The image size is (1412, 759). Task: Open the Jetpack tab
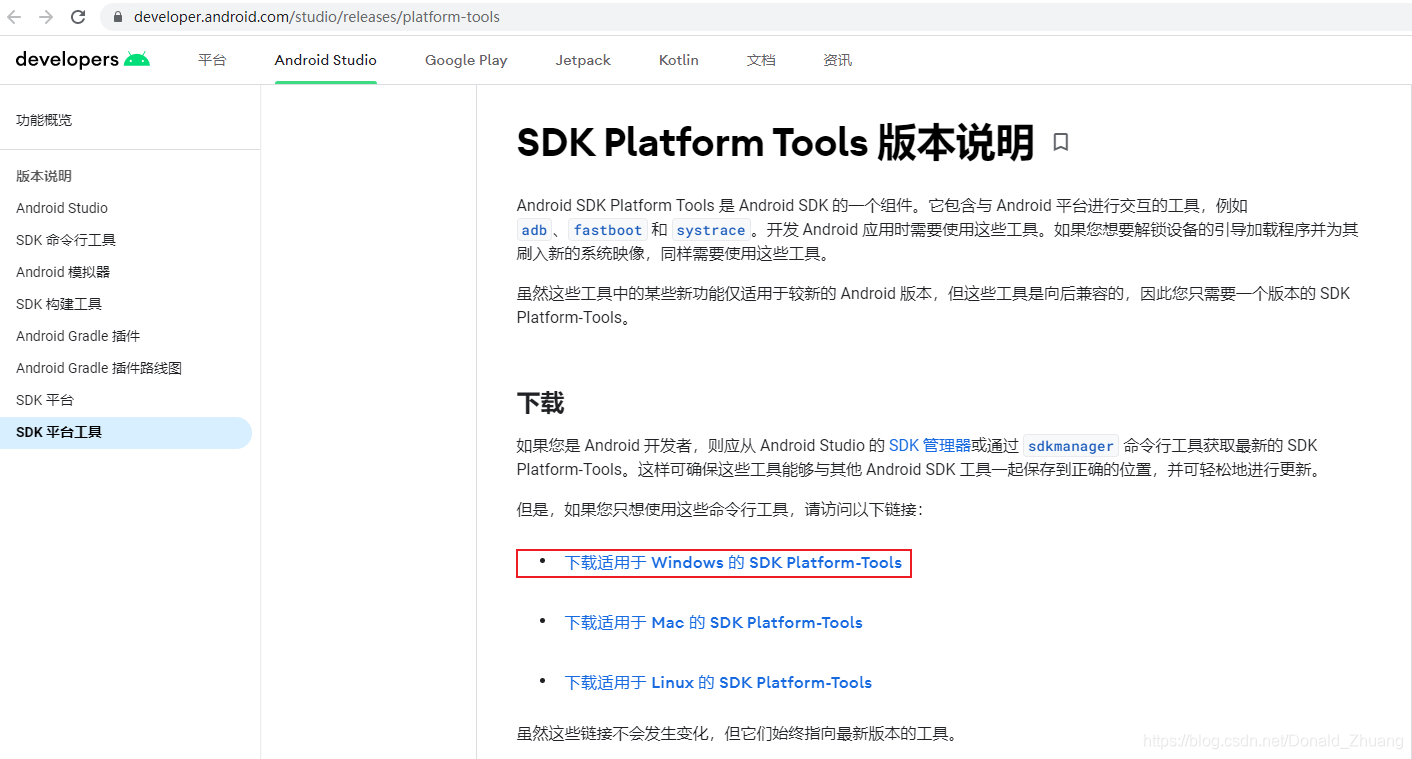click(583, 60)
